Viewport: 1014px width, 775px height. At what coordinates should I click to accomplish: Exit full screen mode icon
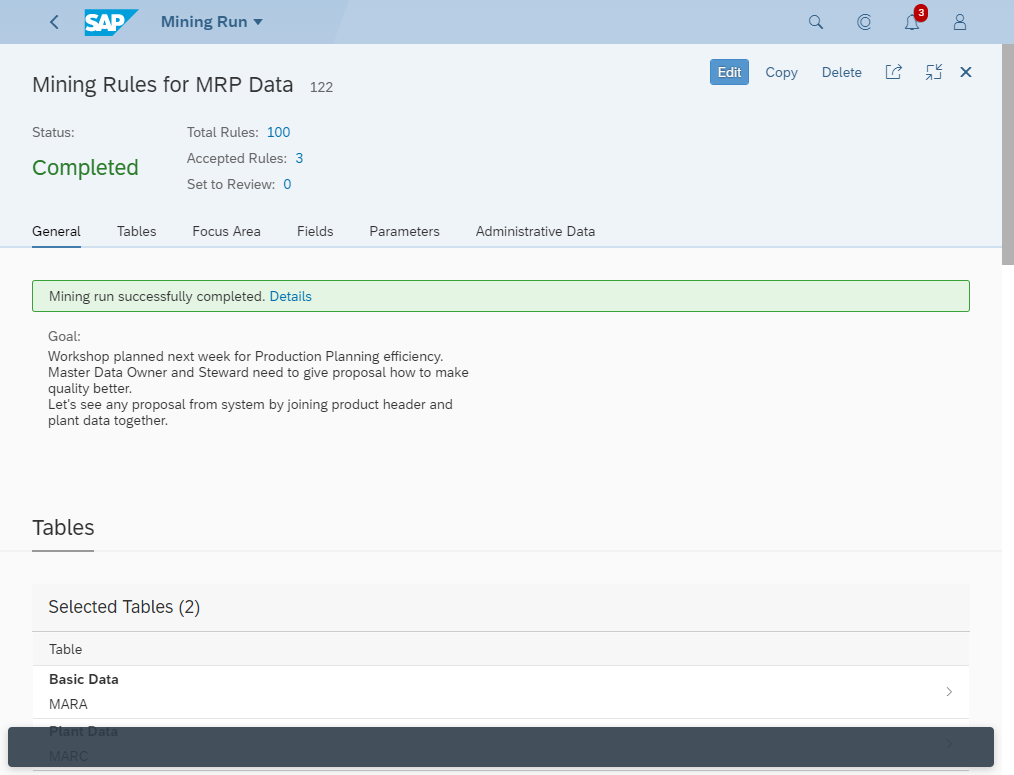click(933, 72)
